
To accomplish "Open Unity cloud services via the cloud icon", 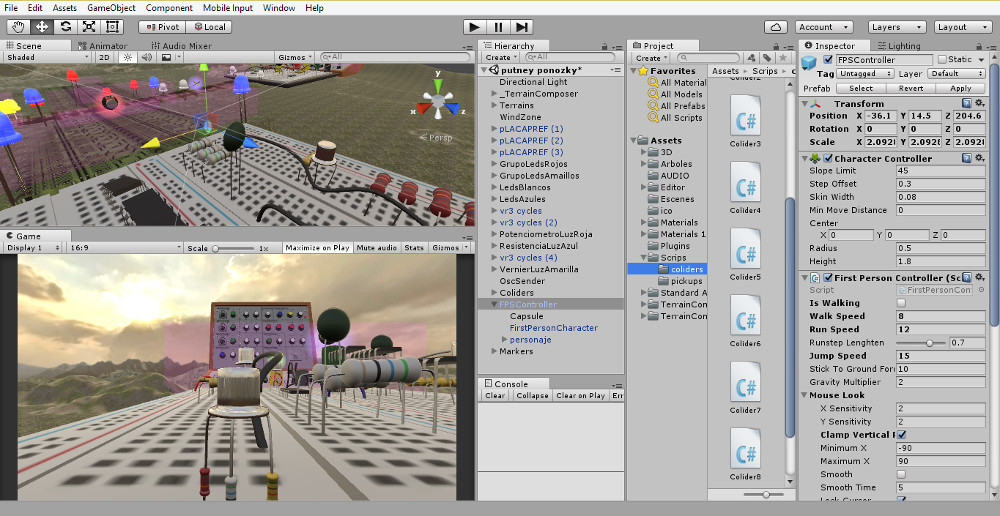I will click(776, 27).
